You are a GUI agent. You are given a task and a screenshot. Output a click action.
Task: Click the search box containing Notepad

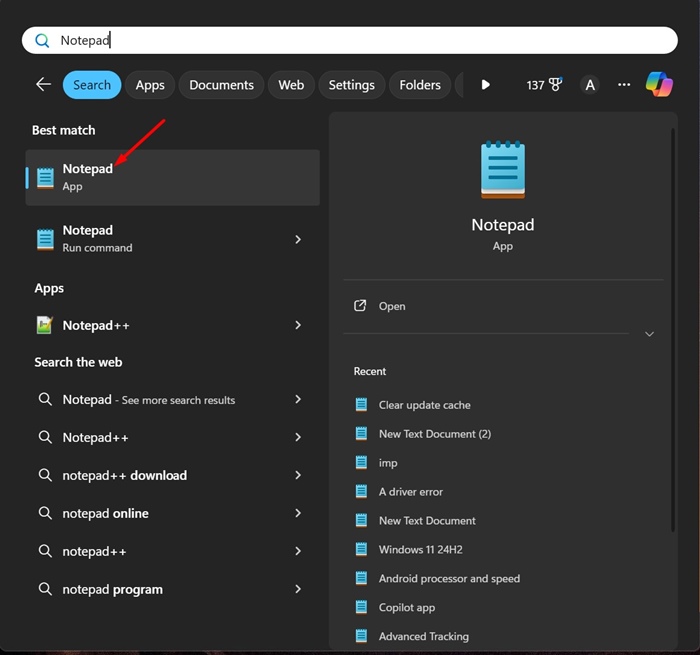pyautogui.click(x=350, y=40)
